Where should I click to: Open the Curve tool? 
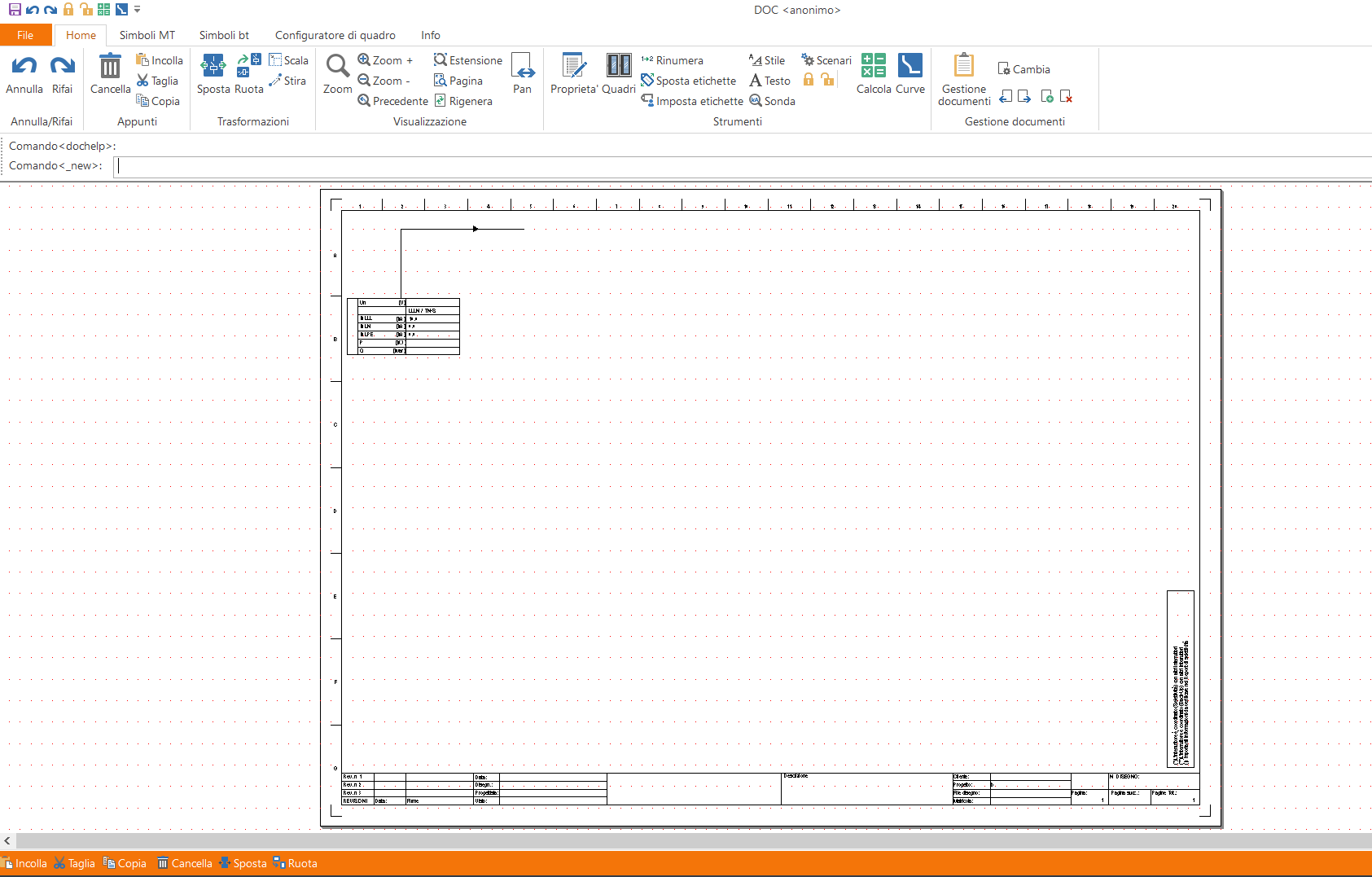pyautogui.click(x=910, y=66)
